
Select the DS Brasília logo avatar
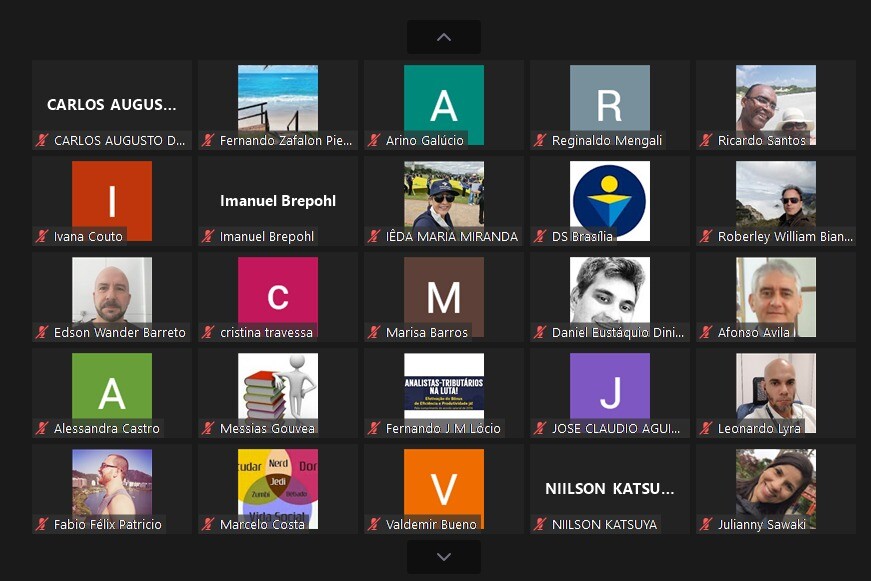pyautogui.click(x=609, y=198)
